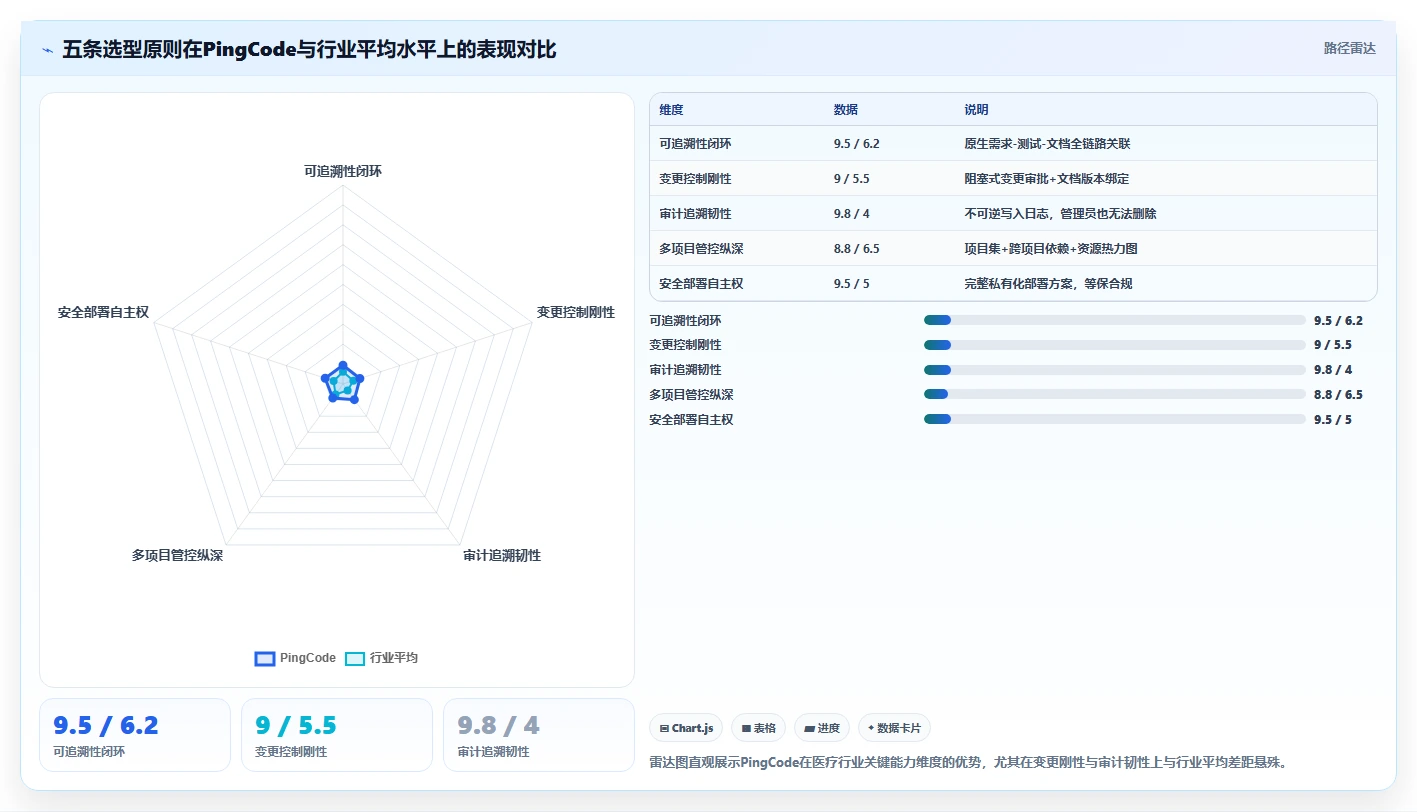Open the 9.8 / 4 审计追溯韧性 stat card
Image resolution: width=1417 pixels, height=812 pixels.
[539, 735]
